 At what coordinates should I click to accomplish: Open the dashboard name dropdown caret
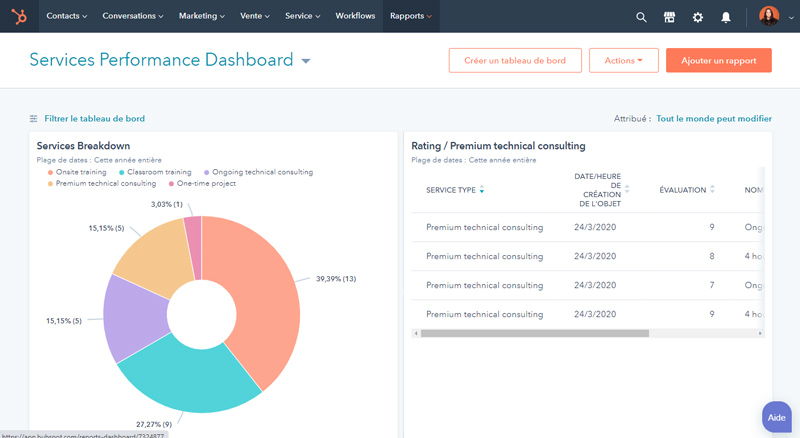click(306, 61)
